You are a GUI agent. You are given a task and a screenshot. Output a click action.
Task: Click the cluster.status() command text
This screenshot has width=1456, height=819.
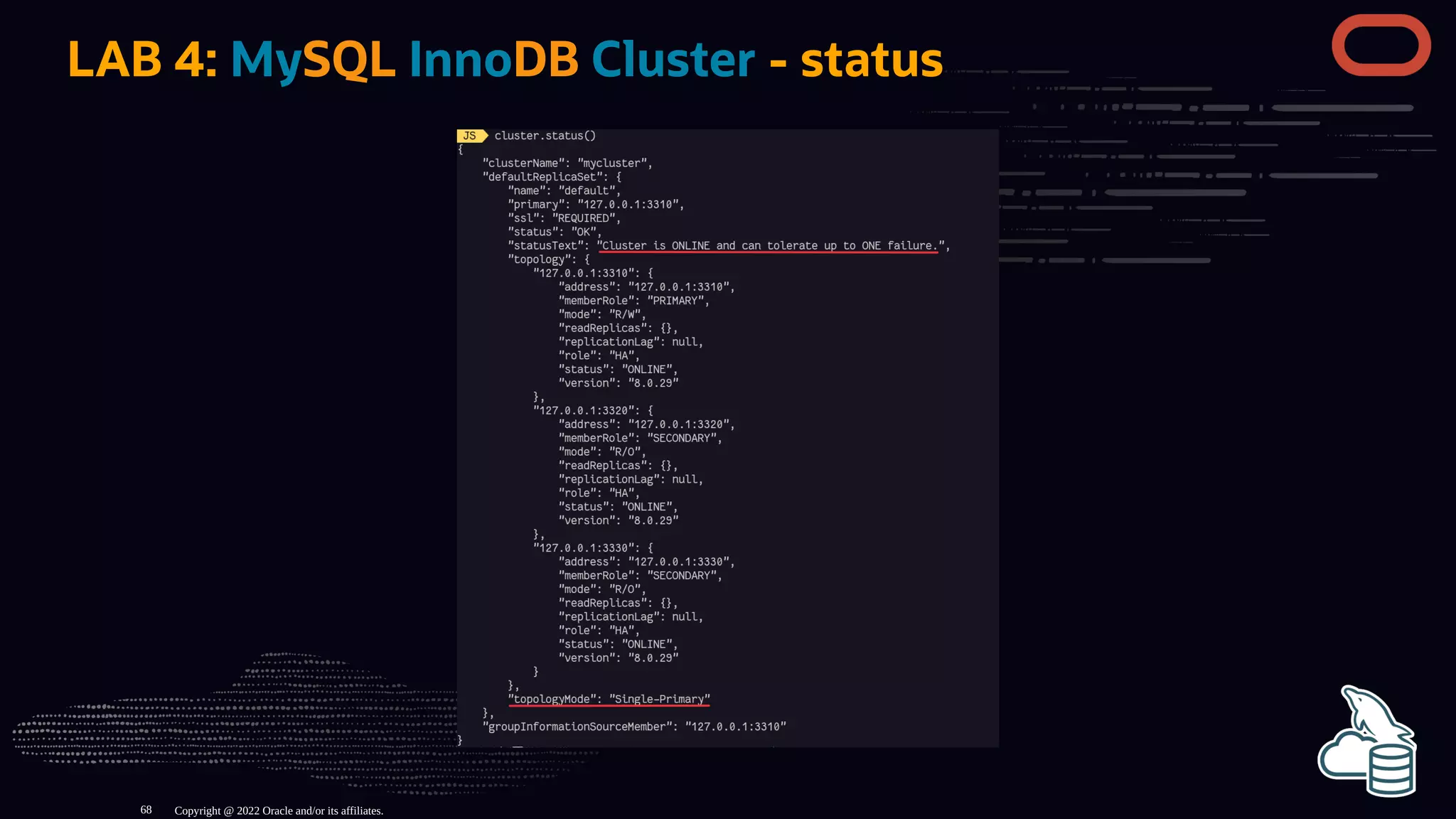(545, 136)
